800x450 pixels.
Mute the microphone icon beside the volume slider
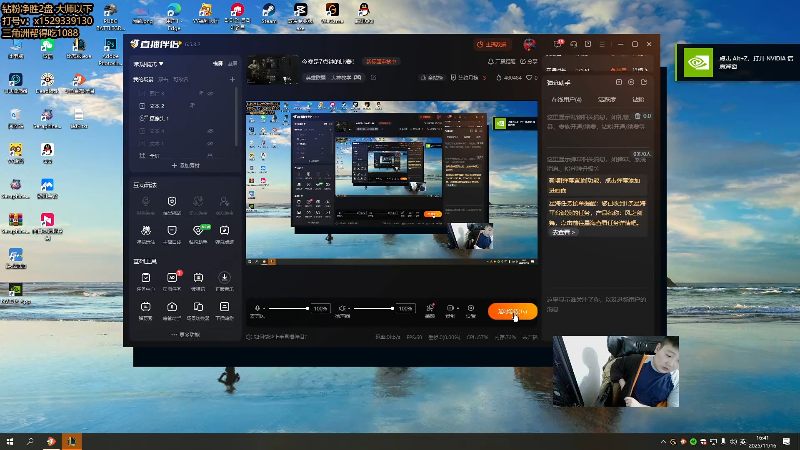point(257,308)
